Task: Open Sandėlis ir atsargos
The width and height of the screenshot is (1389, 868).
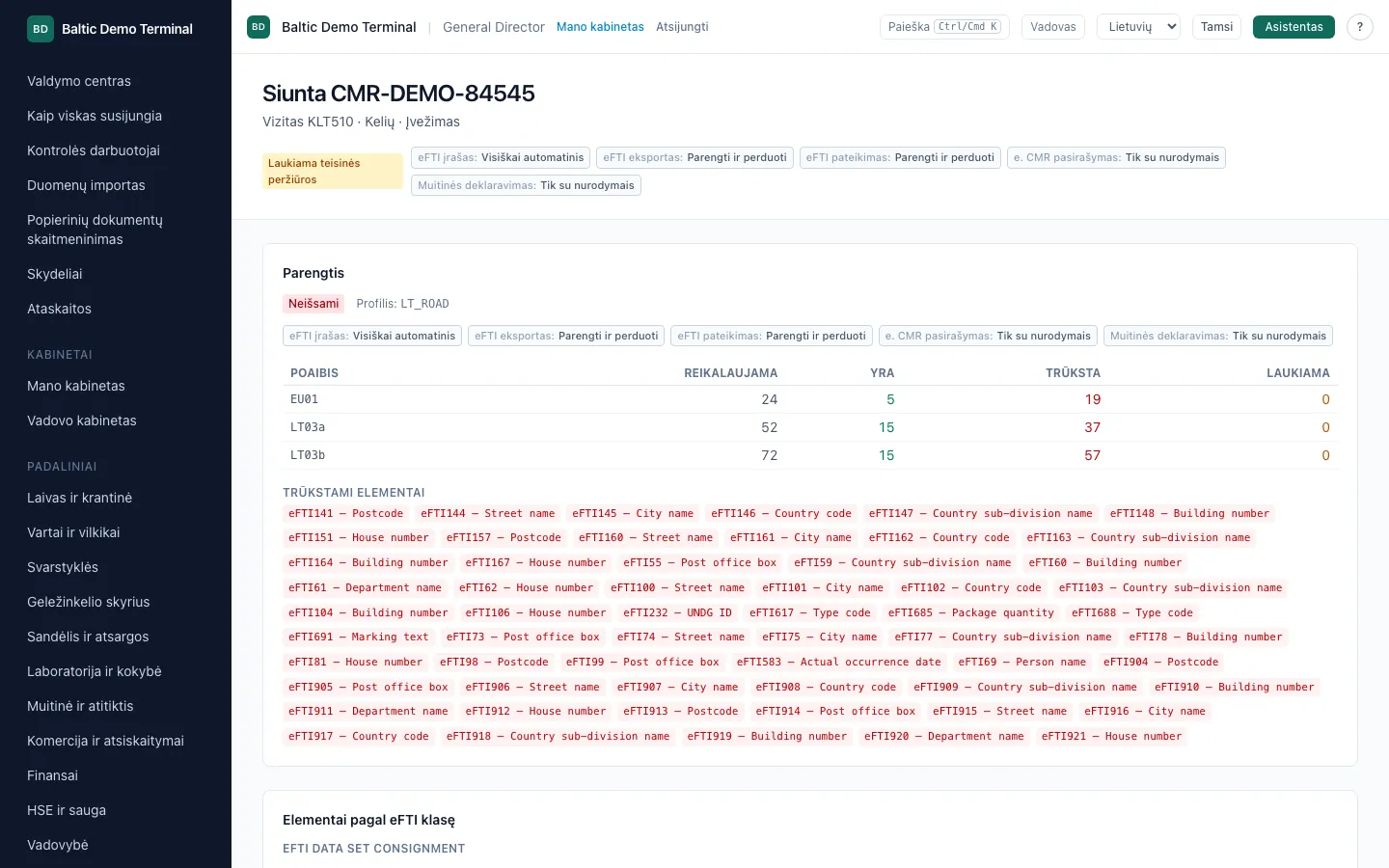Action: point(88,637)
